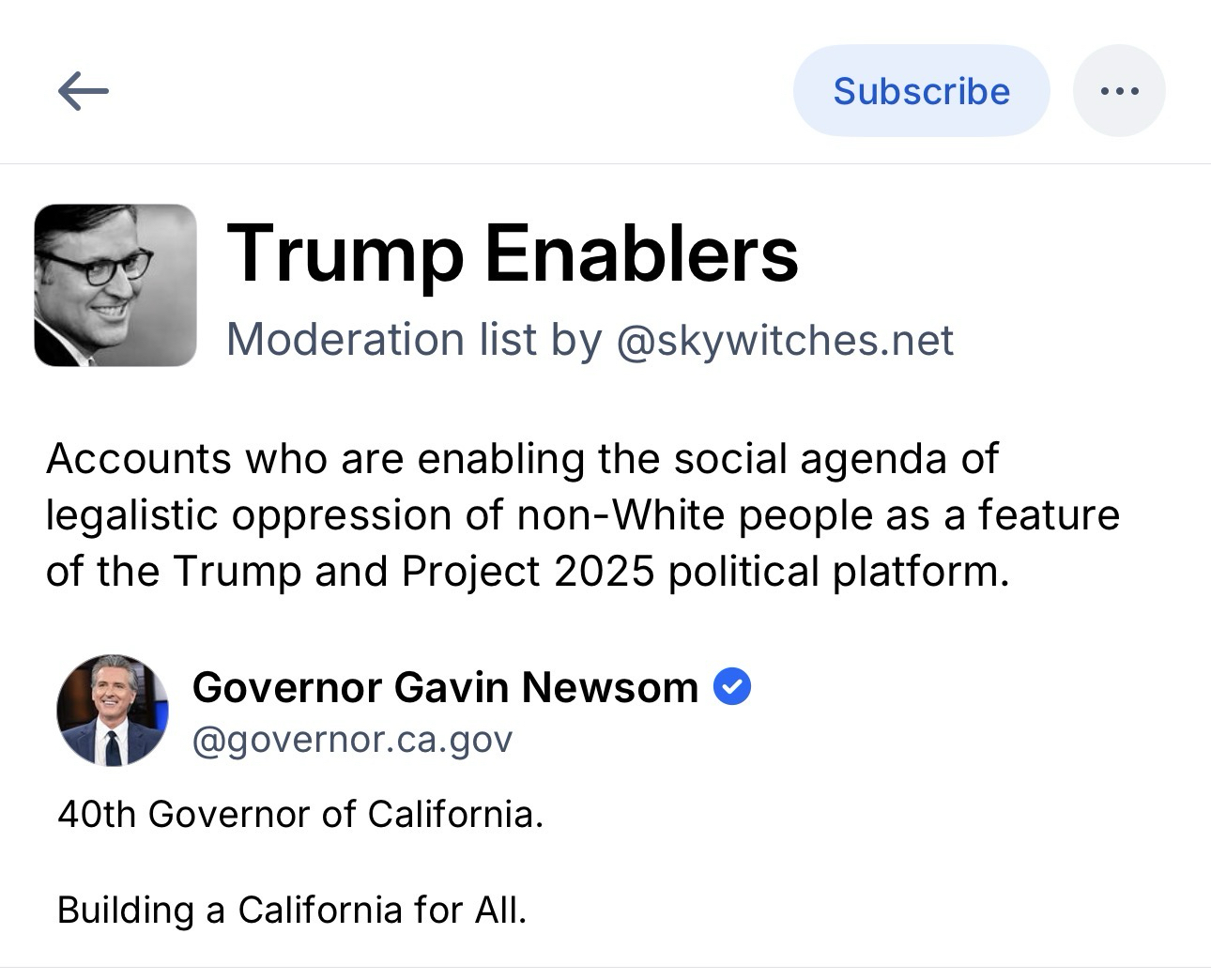
Task: Click "Building a California for All." text
Action: (x=292, y=910)
